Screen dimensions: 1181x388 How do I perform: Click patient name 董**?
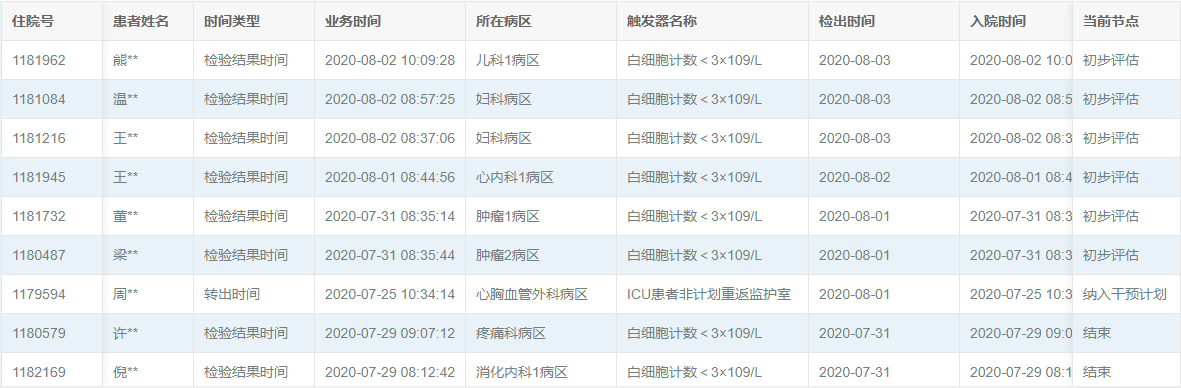click(125, 217)
